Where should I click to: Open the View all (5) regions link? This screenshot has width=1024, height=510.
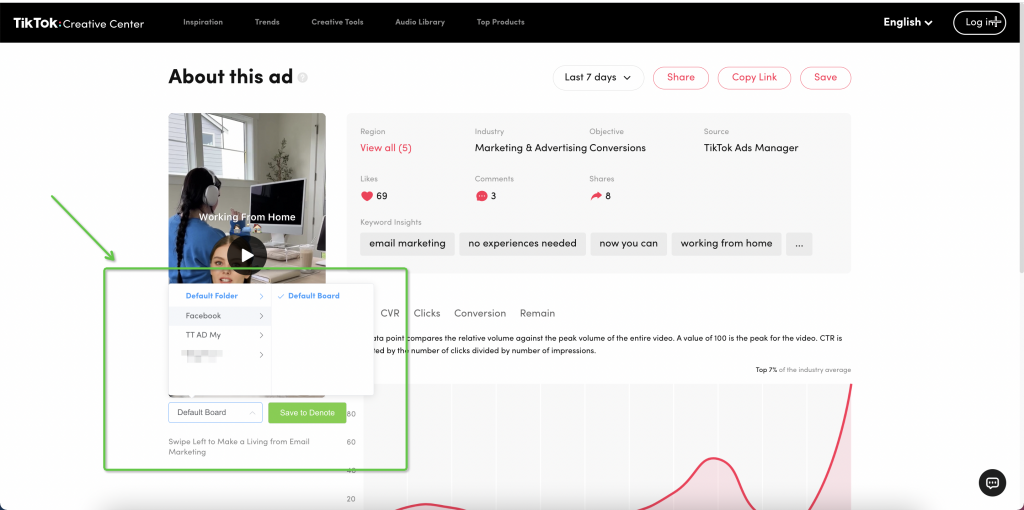click(386, 148)
